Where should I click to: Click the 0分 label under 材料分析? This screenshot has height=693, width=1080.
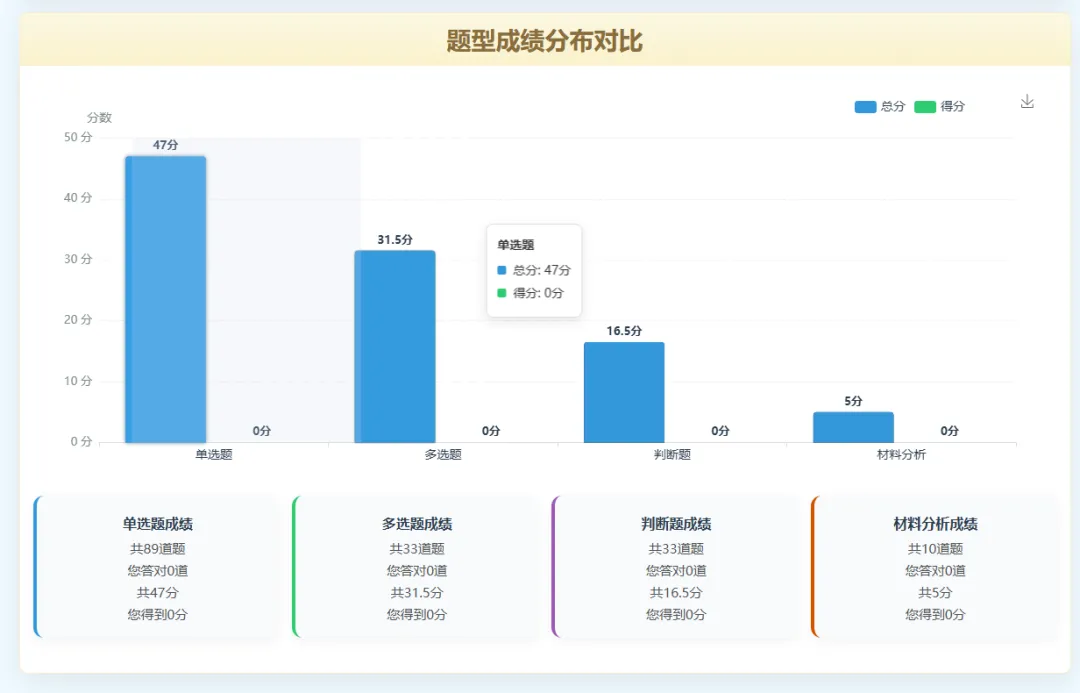pos(950,431)
